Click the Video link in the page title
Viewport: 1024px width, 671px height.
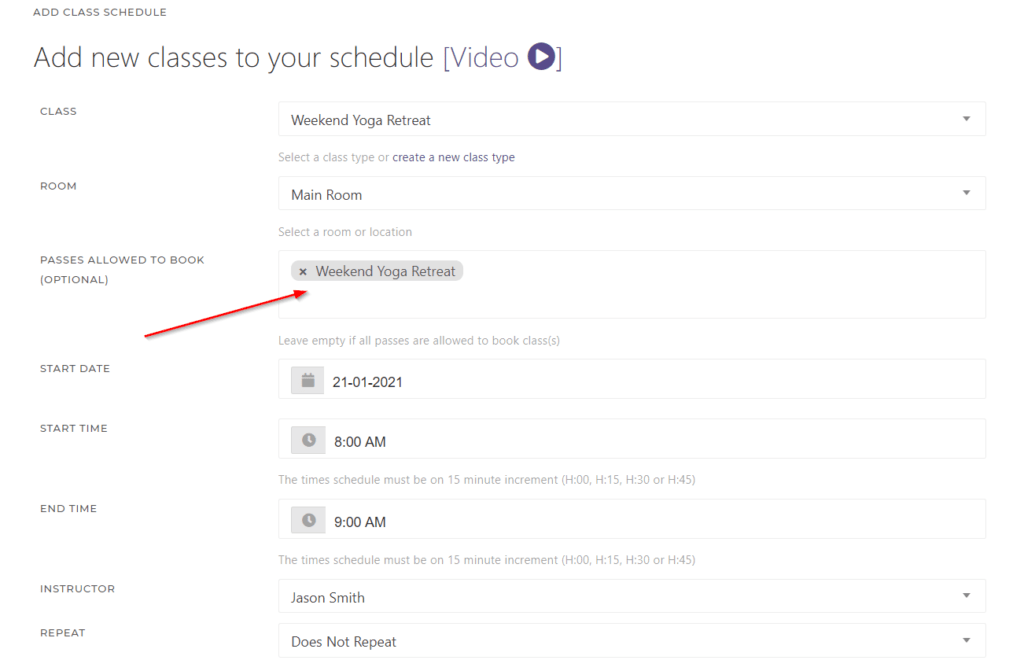point(484,57)
